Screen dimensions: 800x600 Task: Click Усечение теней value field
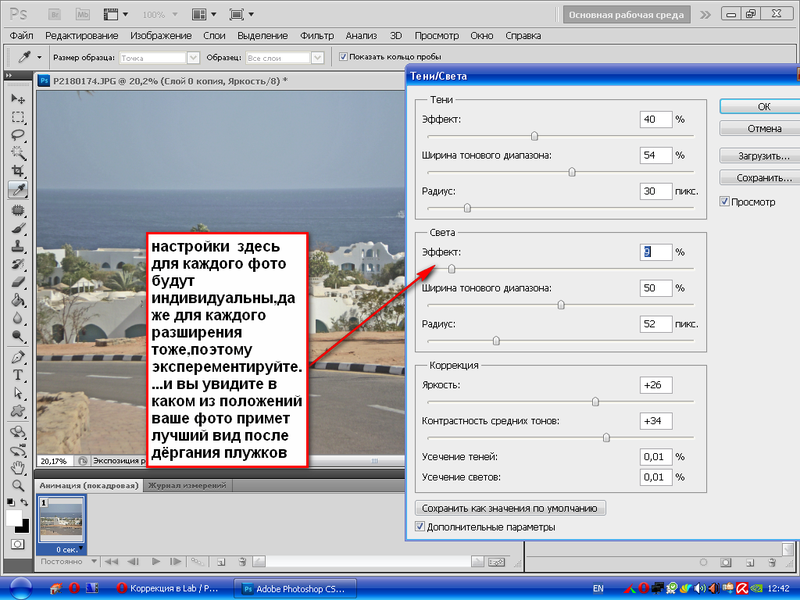[656, 457]
